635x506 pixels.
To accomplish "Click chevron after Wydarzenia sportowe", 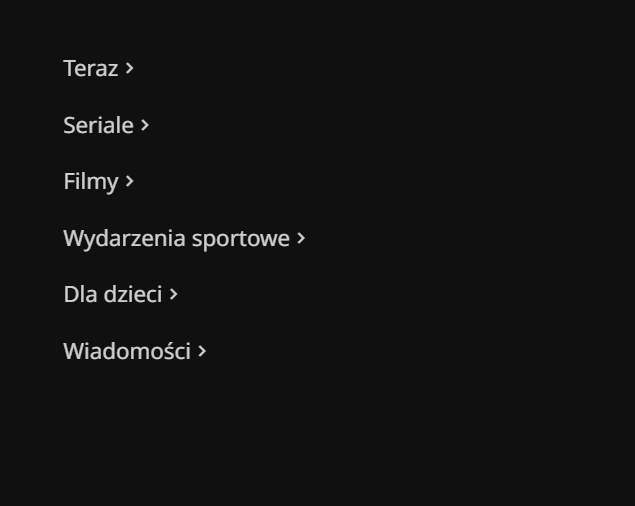I will pyautogui.click(x=301, y=238).
